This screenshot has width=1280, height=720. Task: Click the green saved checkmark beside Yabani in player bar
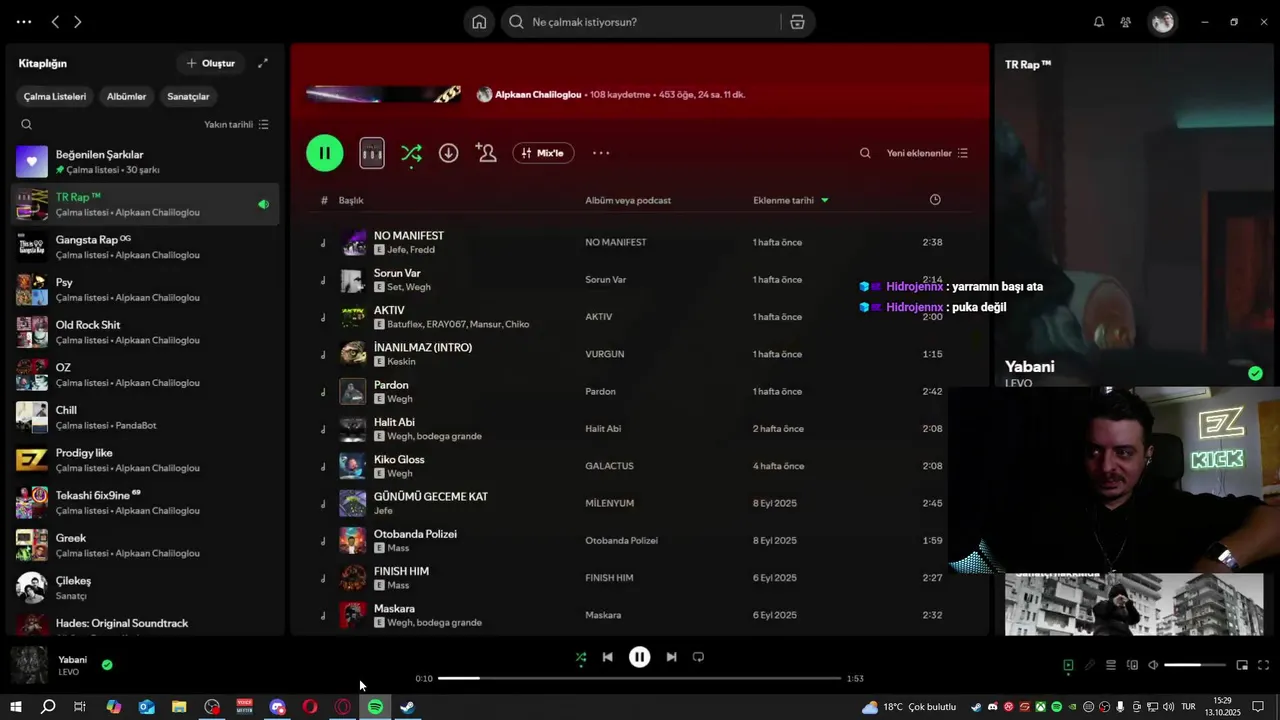pos(107,664)
